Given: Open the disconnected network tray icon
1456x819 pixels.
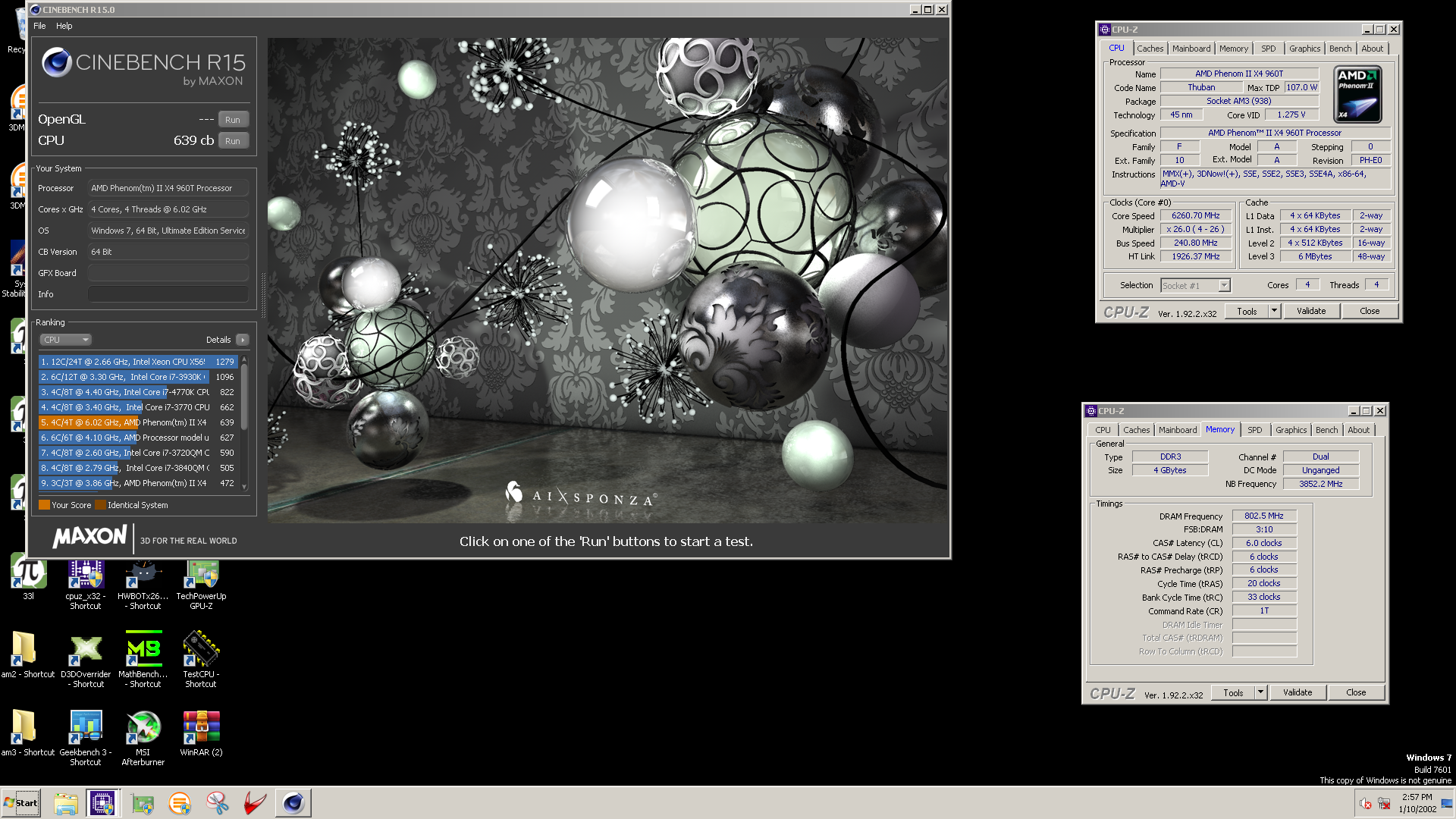Looking at the screenshot, I should 1384,804.
